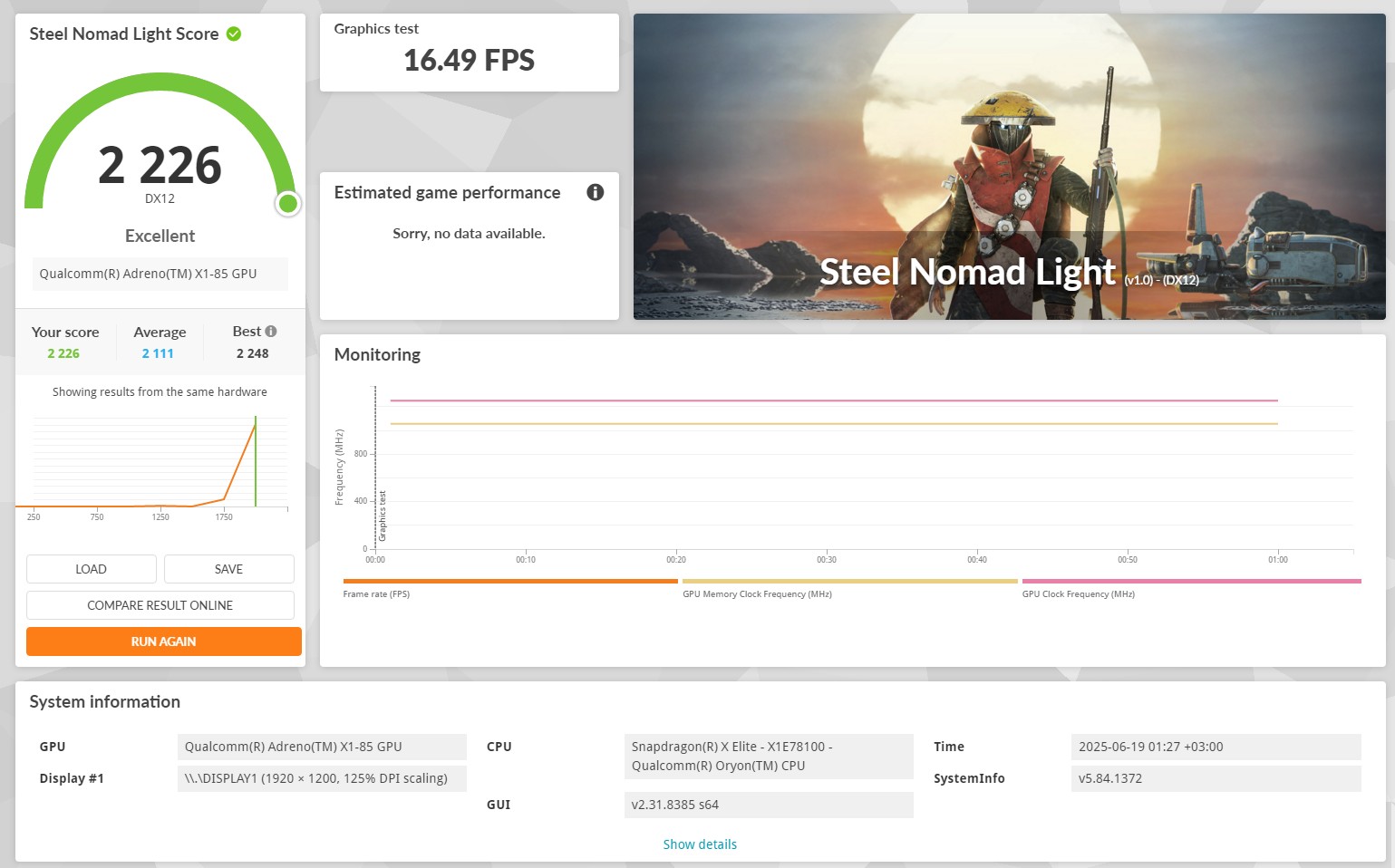Viewport: 1395px width, 868px height.
Task: Open COMPARE RESULT ONLINE
Action: 160,605
